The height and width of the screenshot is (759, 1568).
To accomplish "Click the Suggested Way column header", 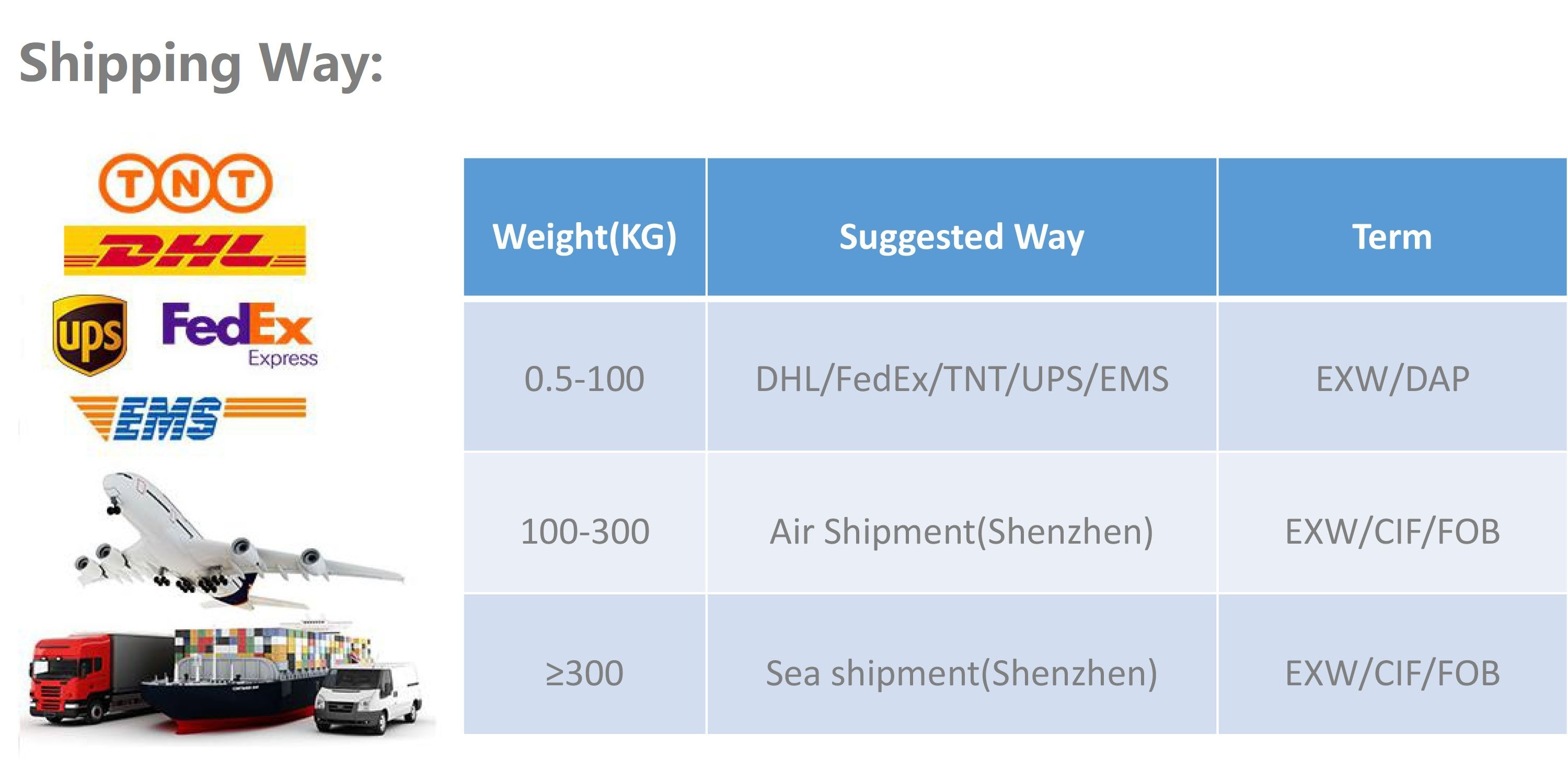I will pyautogui.click(x=962, y=236).
